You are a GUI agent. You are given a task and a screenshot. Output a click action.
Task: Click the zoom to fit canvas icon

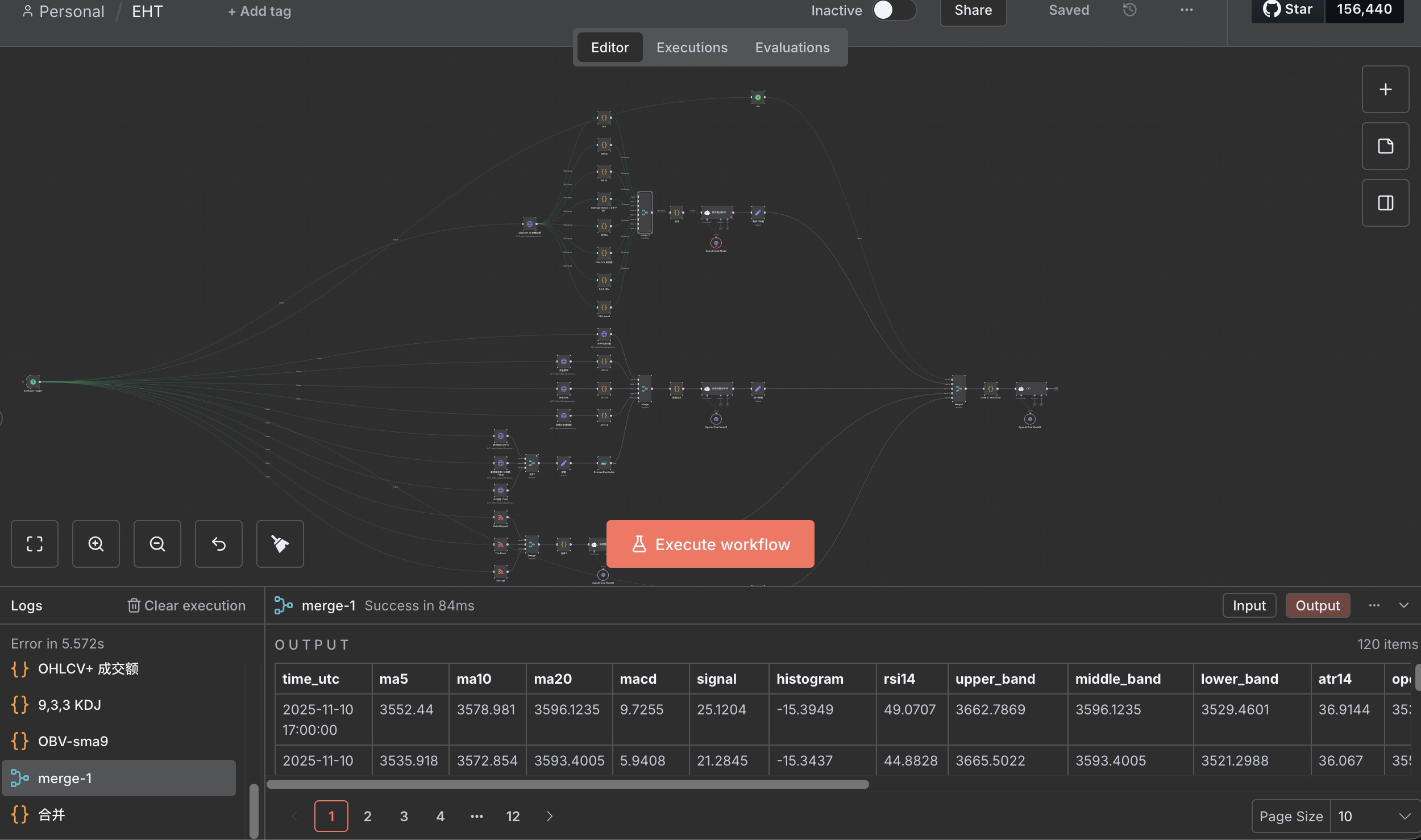(x=35, y=544)
